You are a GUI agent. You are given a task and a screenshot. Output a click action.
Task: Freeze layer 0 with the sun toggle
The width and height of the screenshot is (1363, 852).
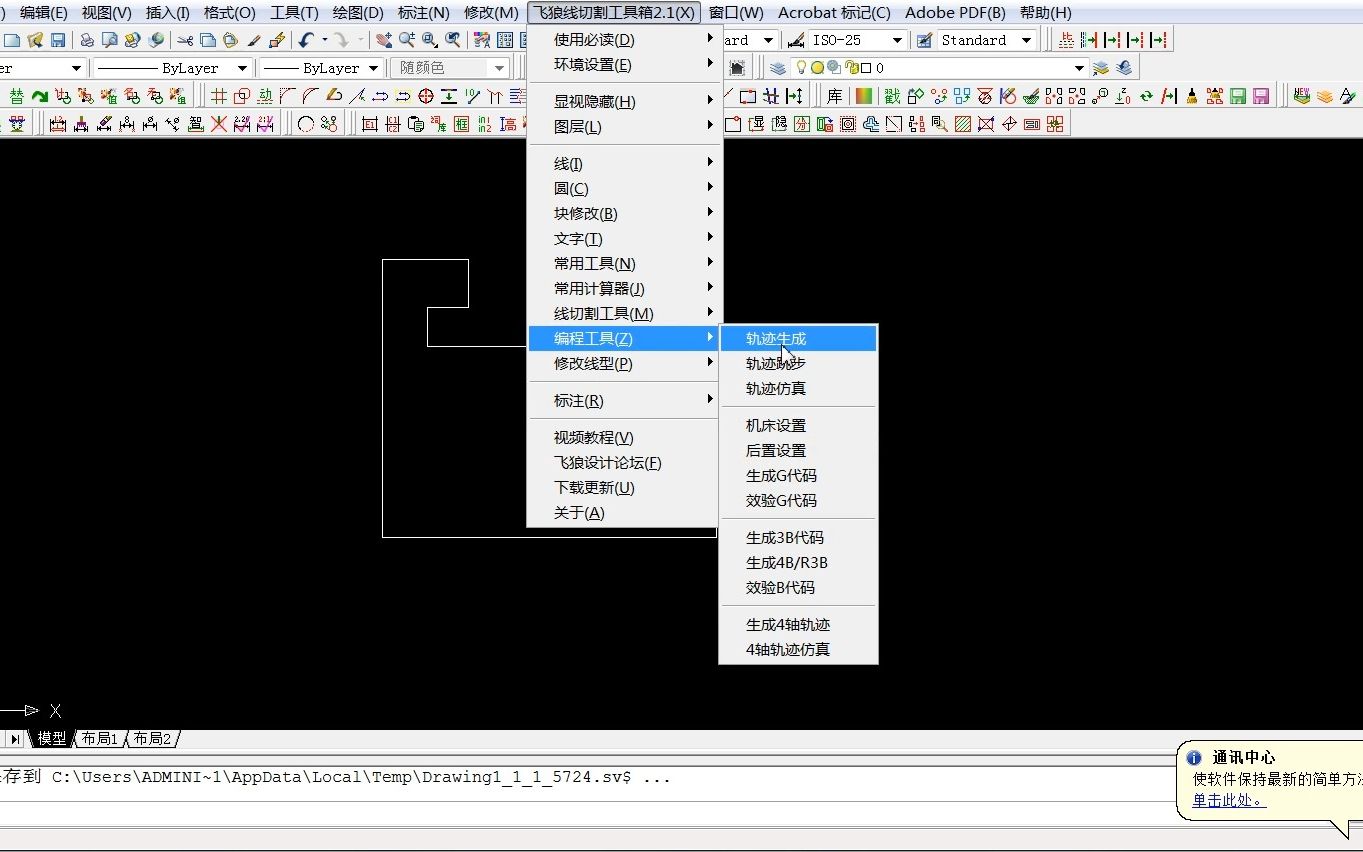click(x=818, y=67)
